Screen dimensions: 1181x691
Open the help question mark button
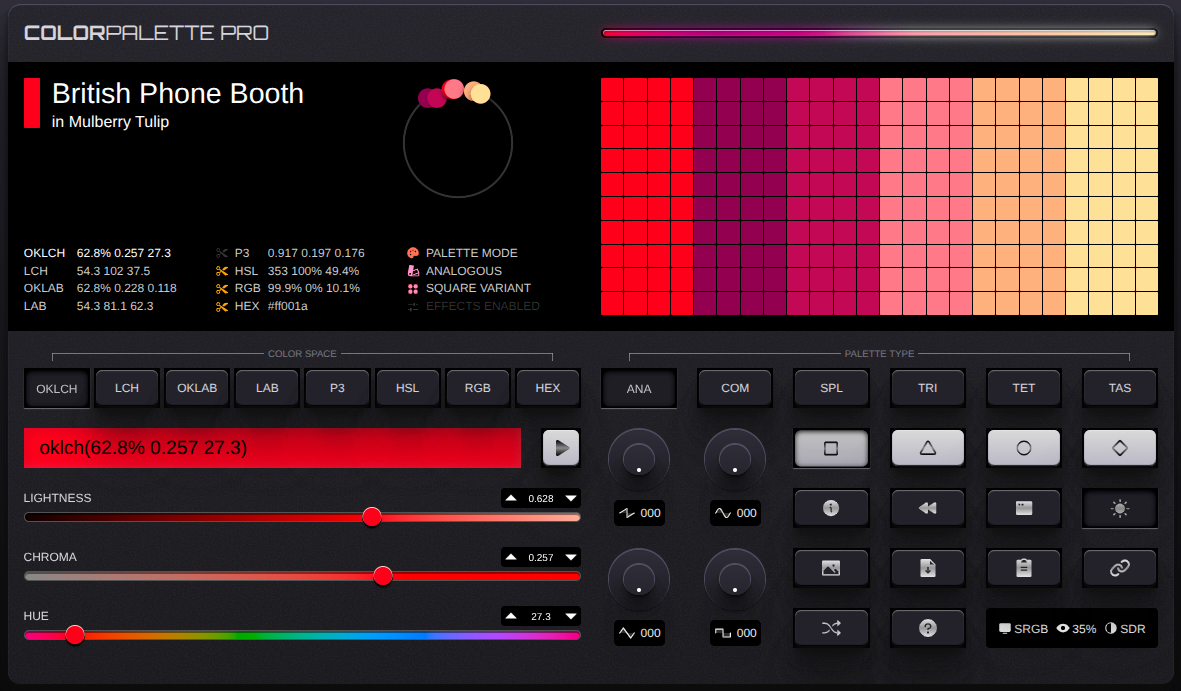pyautogui.click(x=927, y=628)
